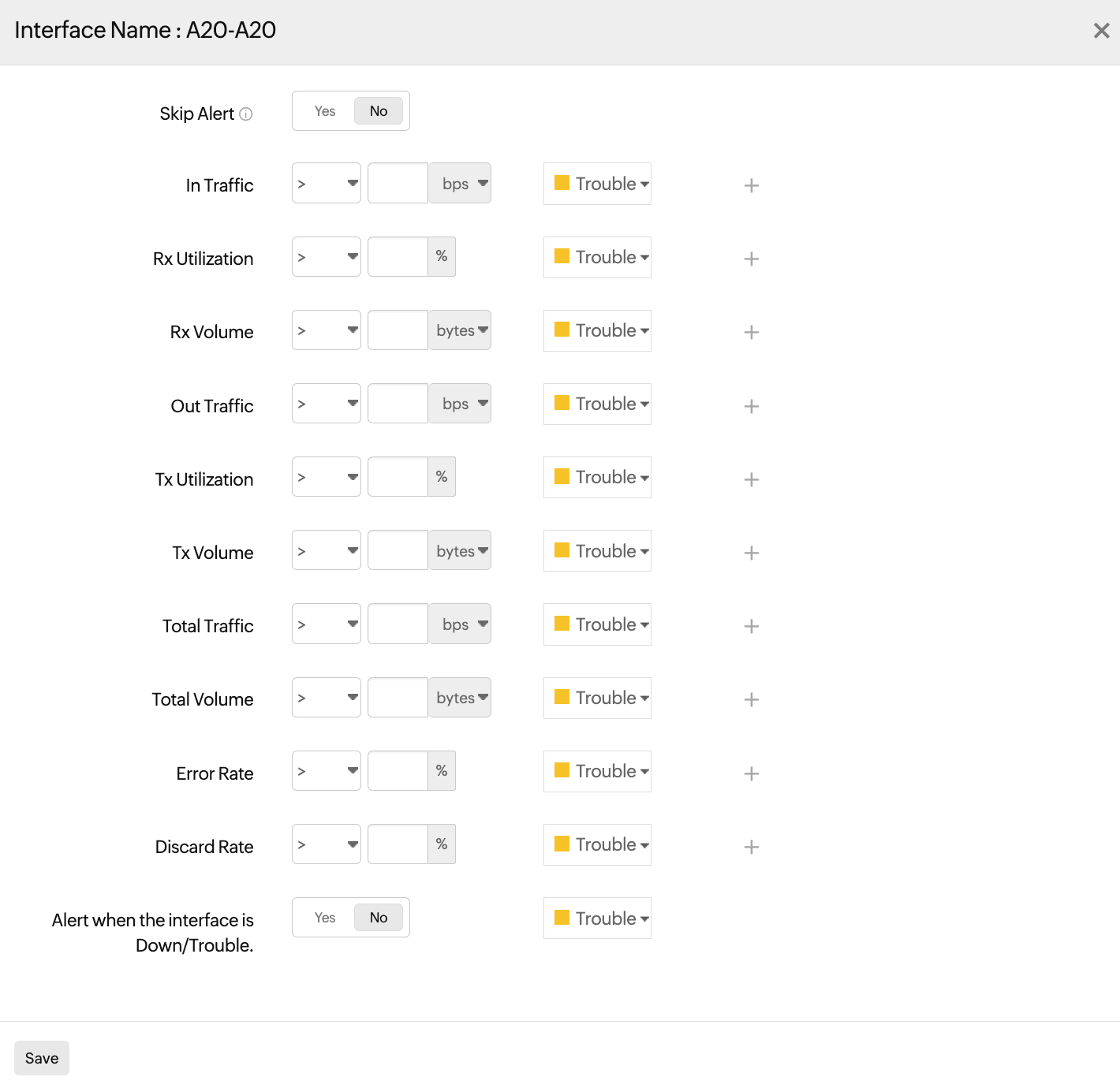Close the Interface Name dialog
The width and height of the screenshot is (1120, 1088).
click(1101, 31)
